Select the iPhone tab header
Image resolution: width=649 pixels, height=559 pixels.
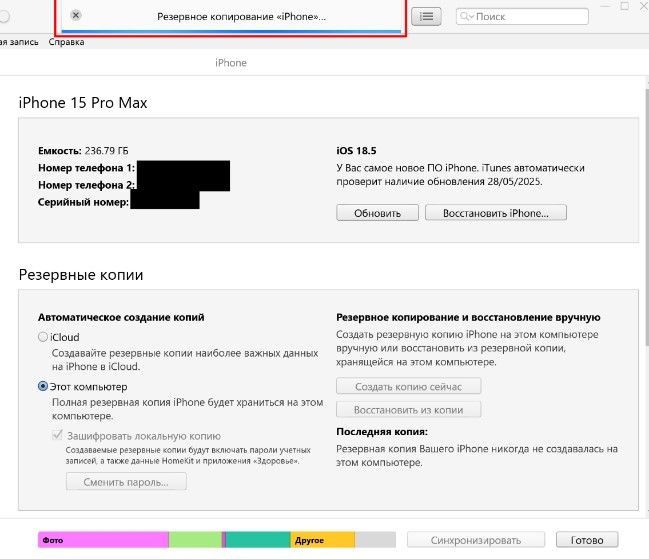[231, 63]
